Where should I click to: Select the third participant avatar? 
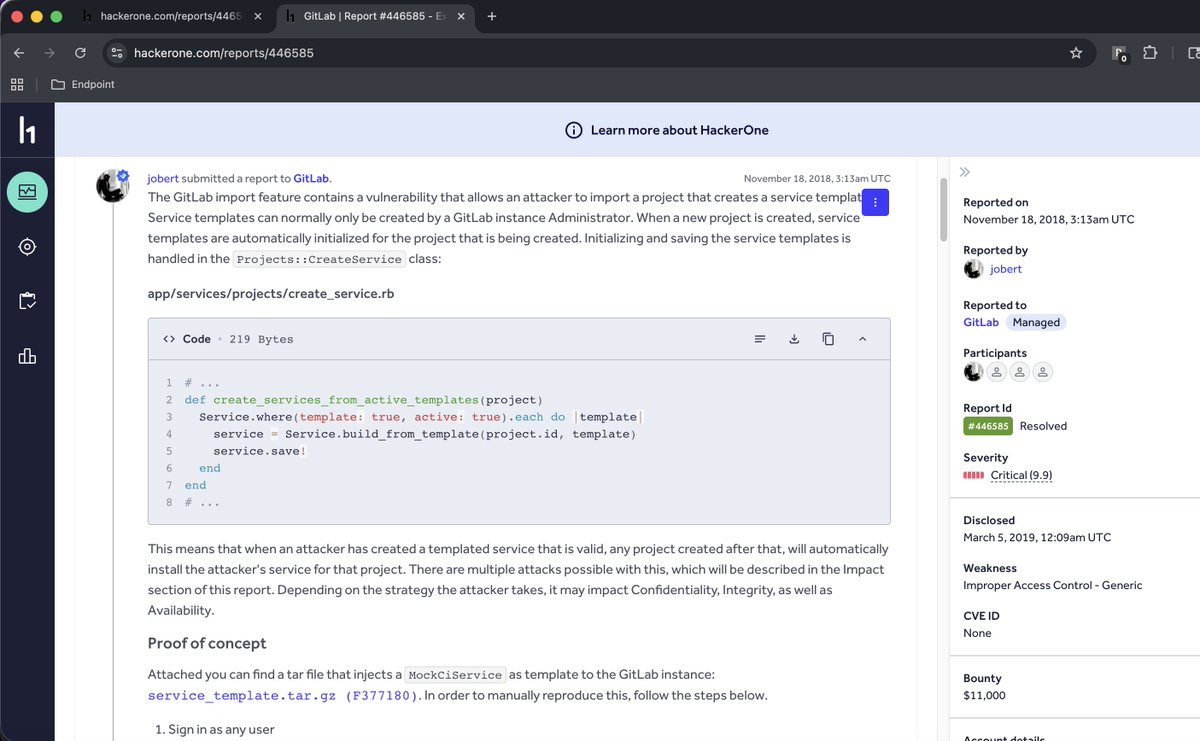click(x=1019, y=372)
